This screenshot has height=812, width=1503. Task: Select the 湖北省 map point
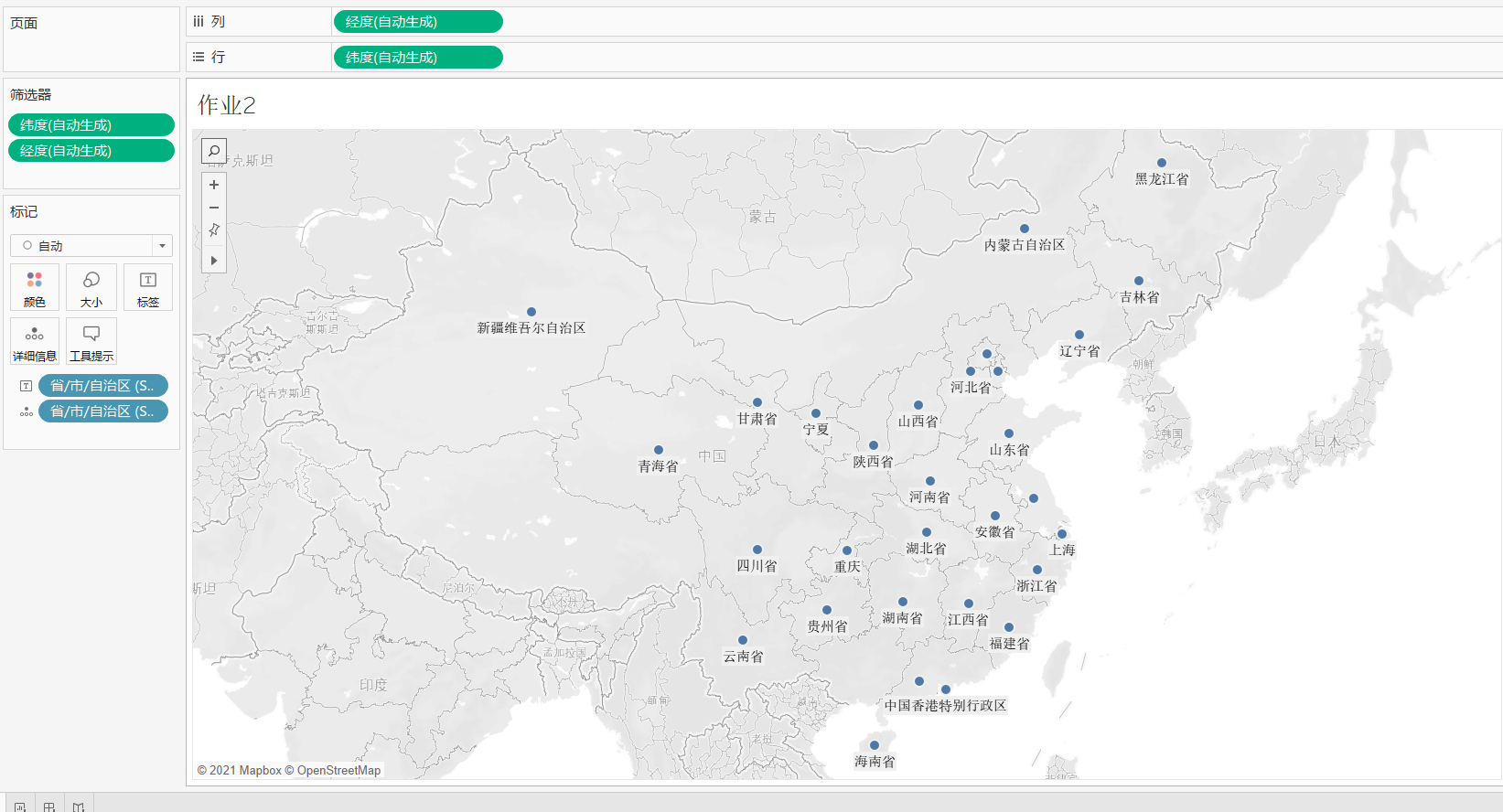tap(927, 532)
